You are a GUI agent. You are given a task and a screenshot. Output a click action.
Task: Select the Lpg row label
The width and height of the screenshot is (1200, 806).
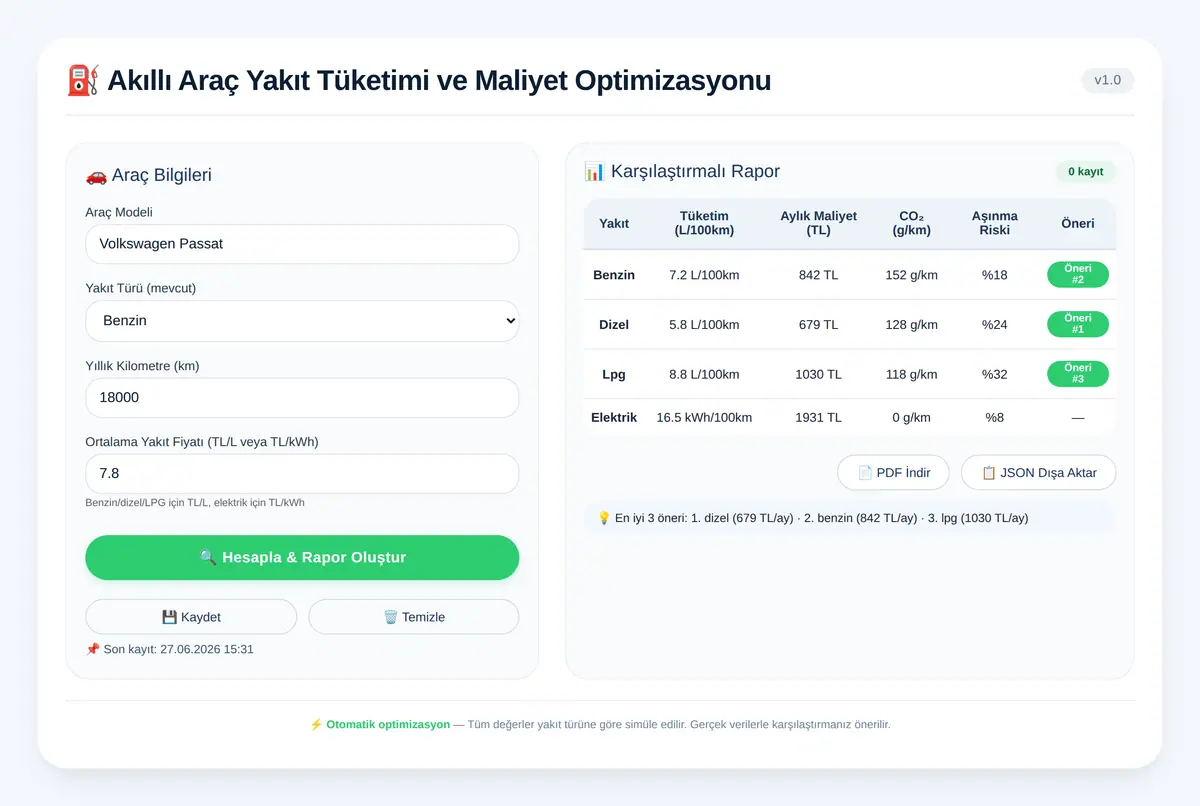pos(614,374)
